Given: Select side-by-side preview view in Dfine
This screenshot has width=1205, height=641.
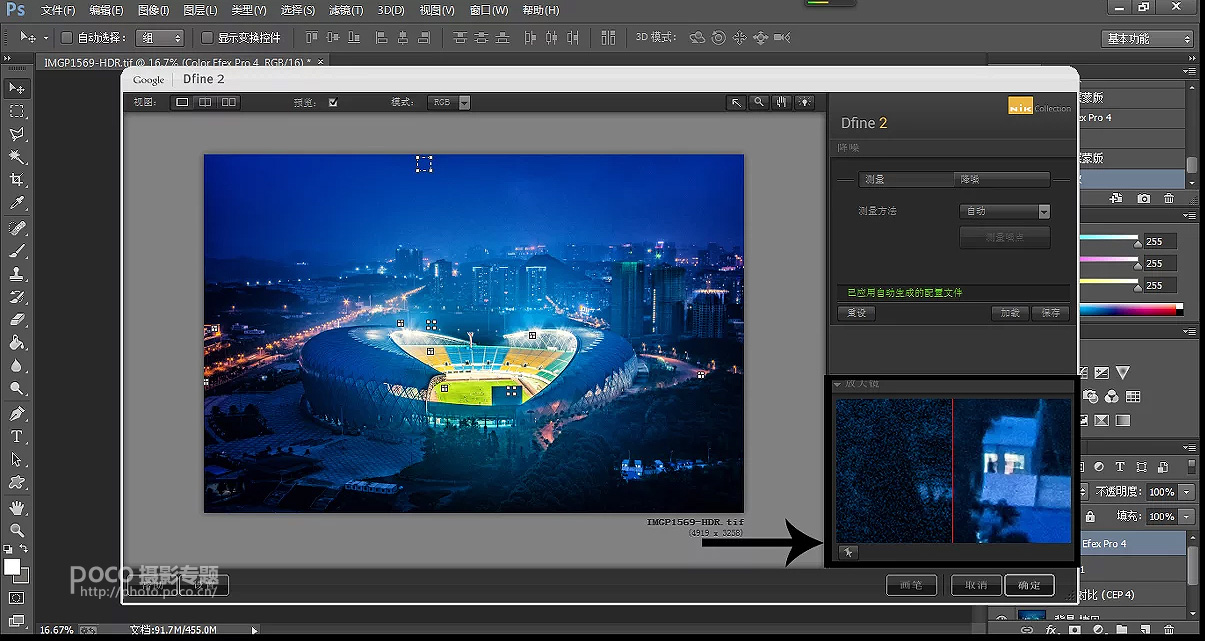Looking at the screenshot, I should pos(229,102).
